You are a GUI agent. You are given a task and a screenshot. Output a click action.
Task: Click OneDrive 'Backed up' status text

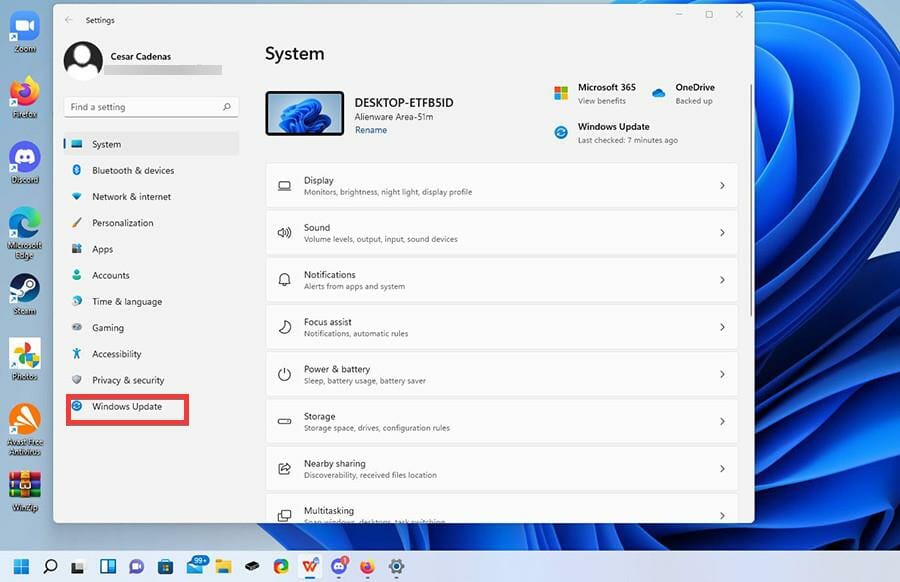(694, 101)
